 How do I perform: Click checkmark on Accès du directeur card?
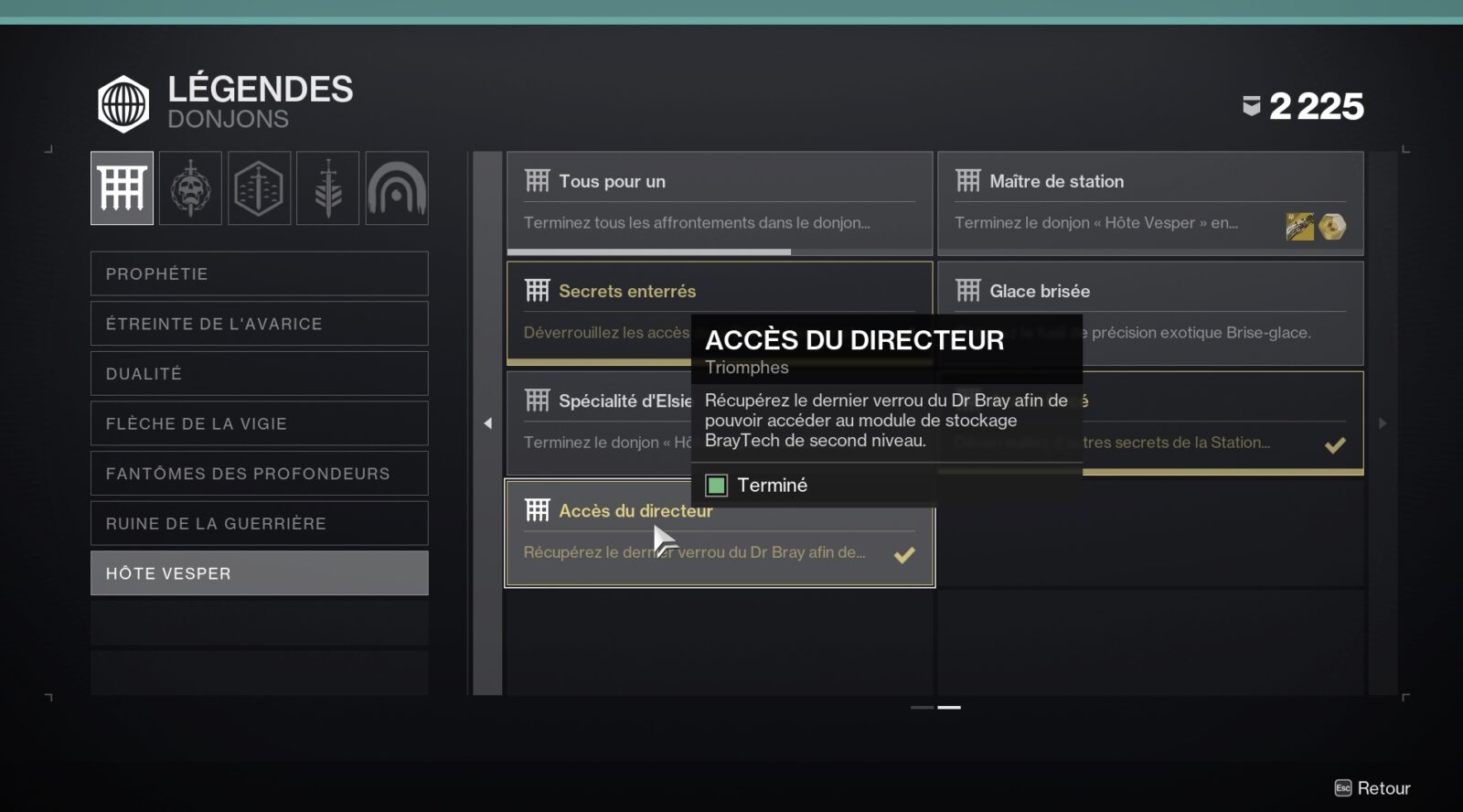coord(904,554)
